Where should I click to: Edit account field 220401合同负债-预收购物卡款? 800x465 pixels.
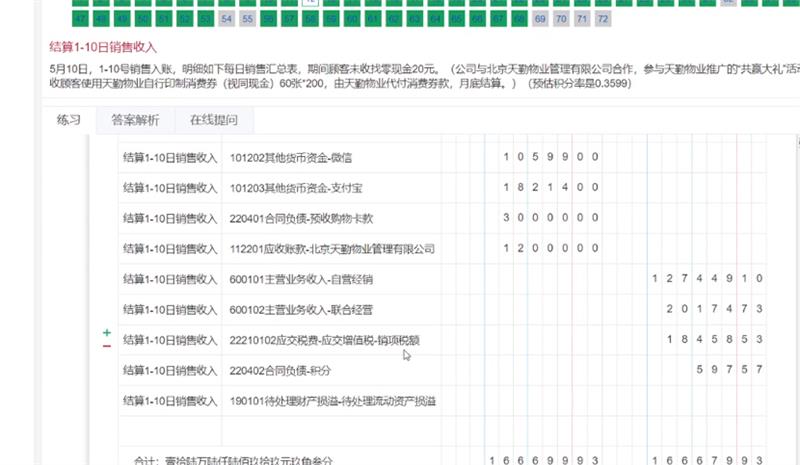point(301,218)
